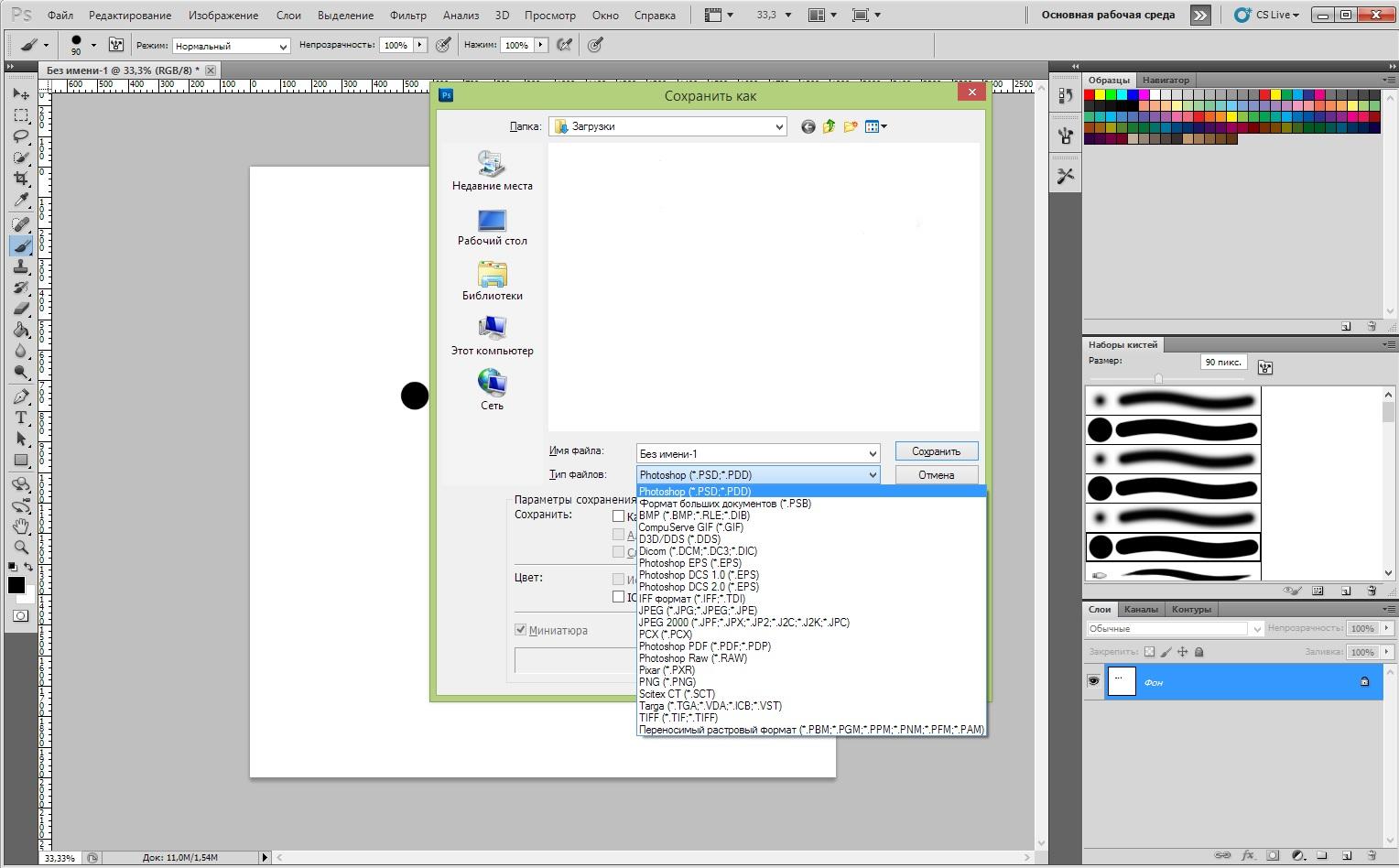Open the Режим blend mode dropdown
Image resolution: width=1399 pixels, height=868 pixels.
(x=283, y=46)
